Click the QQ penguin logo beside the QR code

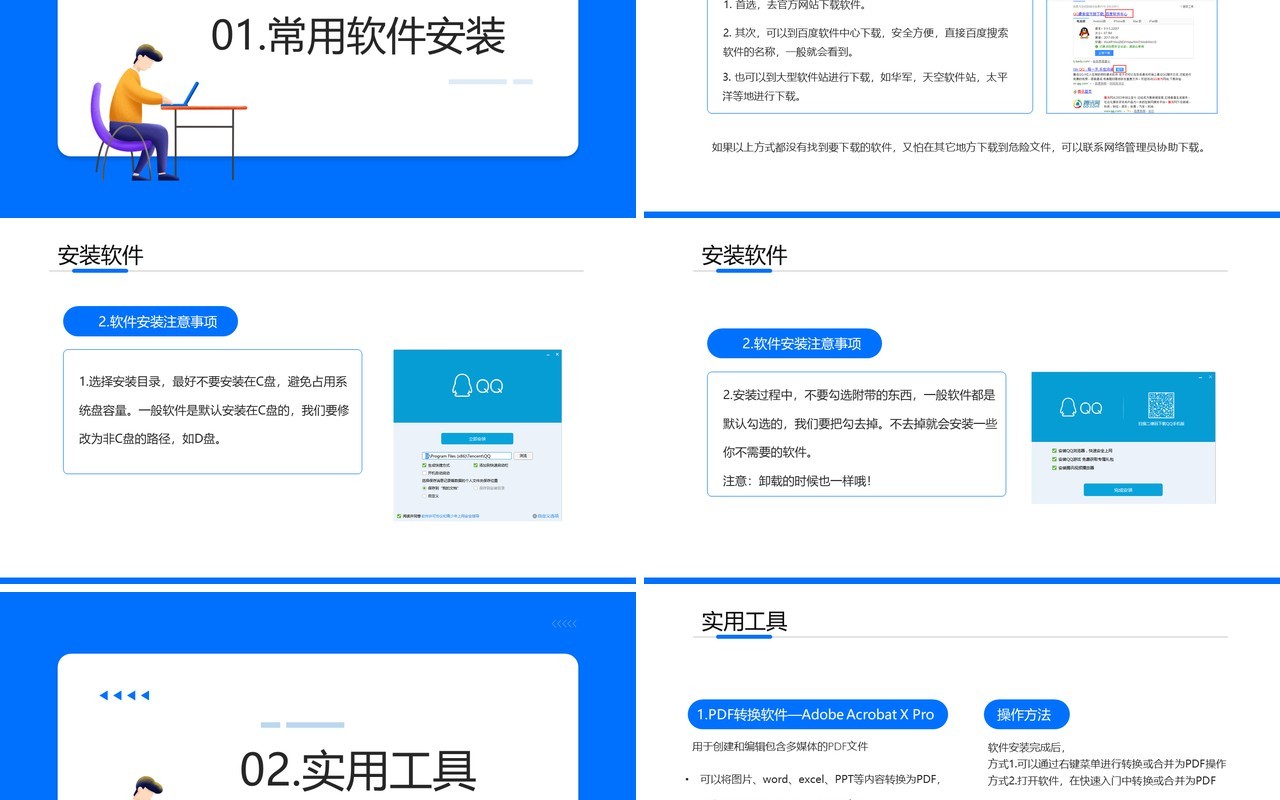[x=1068, y=407]
